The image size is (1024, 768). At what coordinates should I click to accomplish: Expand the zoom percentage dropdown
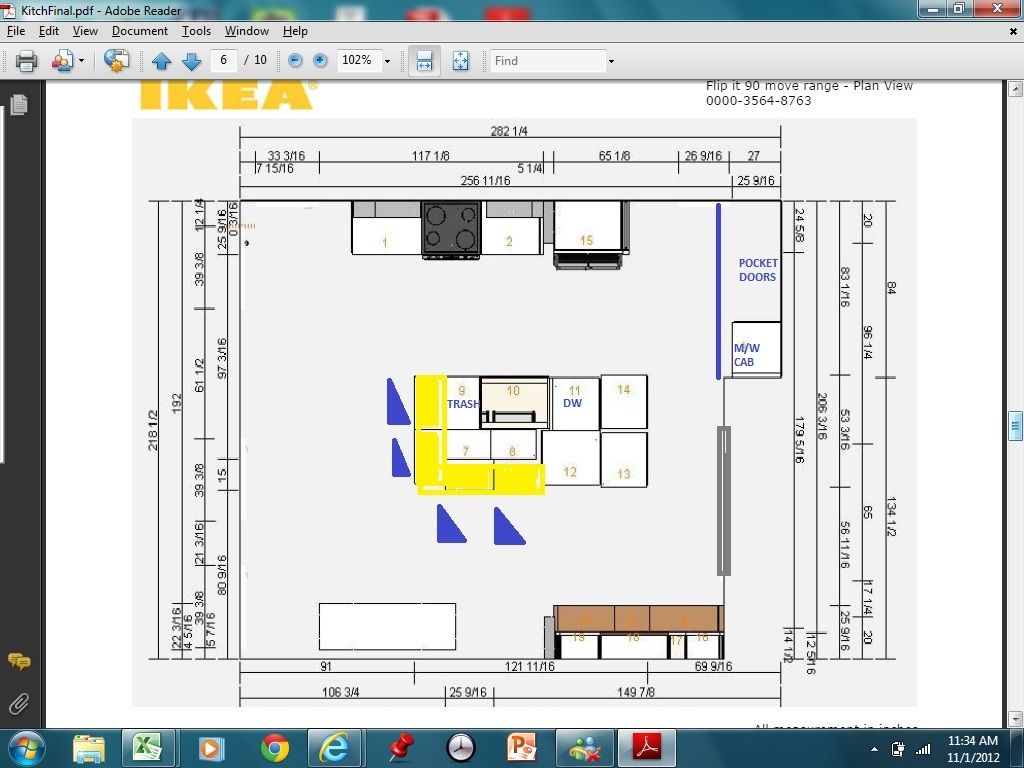click(x=387, y=61)
